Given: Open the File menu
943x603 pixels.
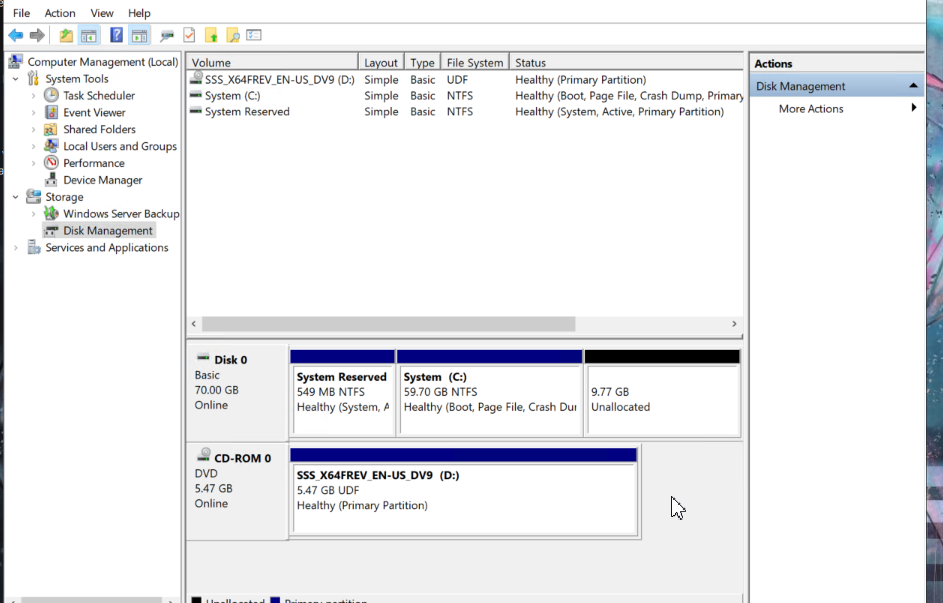Looking at the screenshot, I should click(x=22, y=13).
